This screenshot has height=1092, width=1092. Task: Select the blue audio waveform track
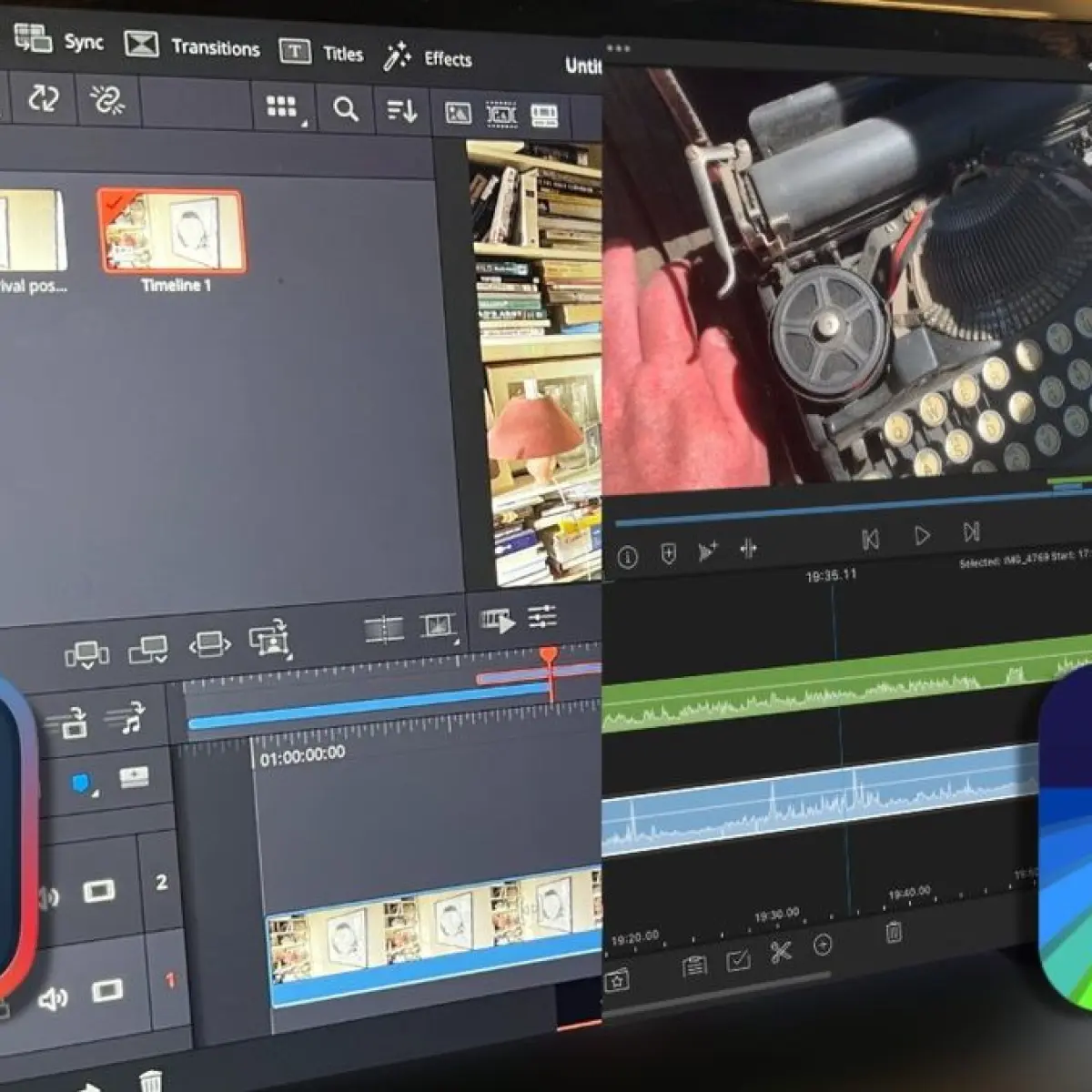[x=819, y=802]
